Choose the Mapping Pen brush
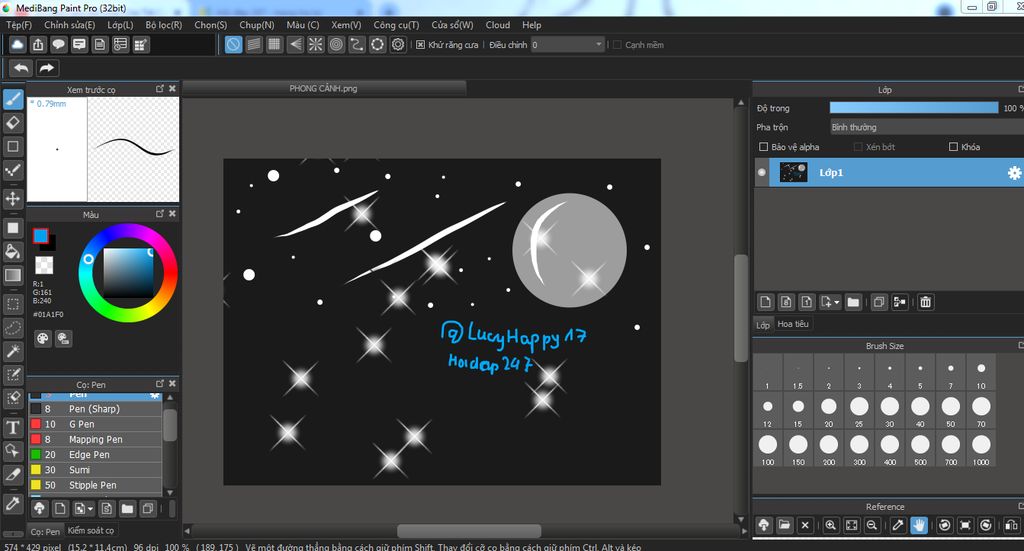The height and width of the screenshot is (551, 1024). click(95, 439)
